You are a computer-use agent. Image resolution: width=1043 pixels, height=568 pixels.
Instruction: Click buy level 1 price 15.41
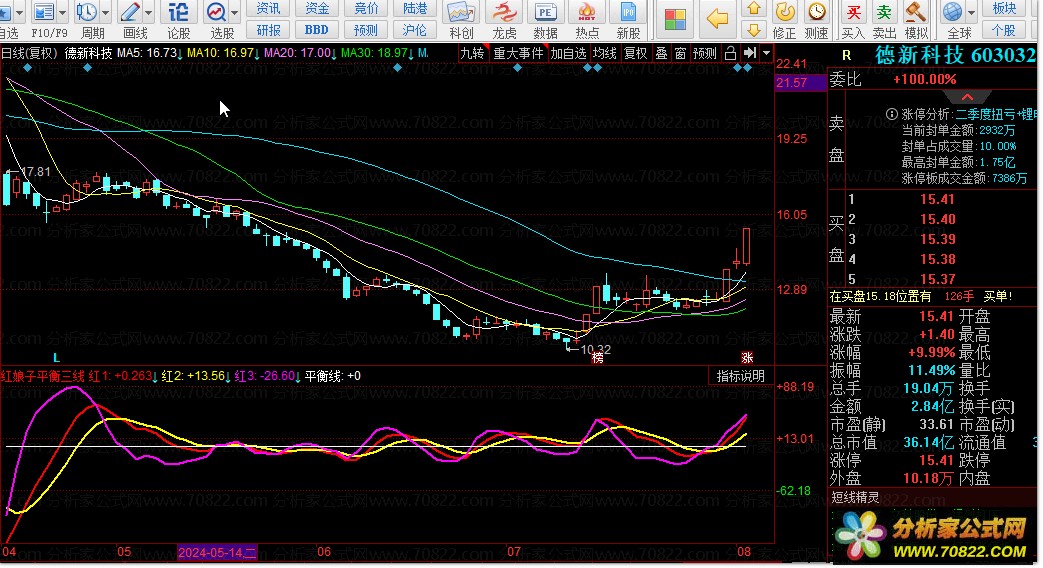point(937,200)
